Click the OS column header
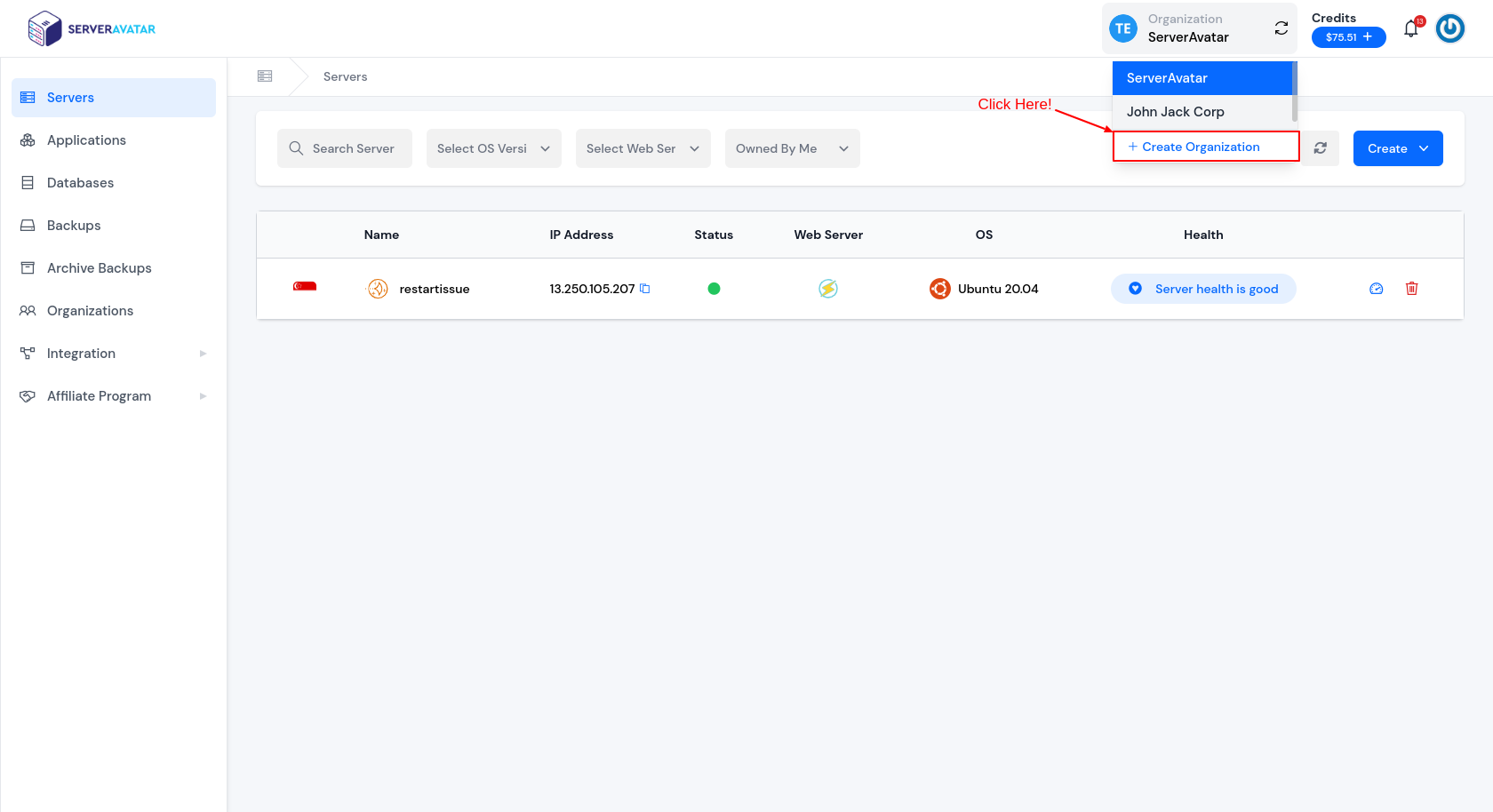 coord(984,235)
